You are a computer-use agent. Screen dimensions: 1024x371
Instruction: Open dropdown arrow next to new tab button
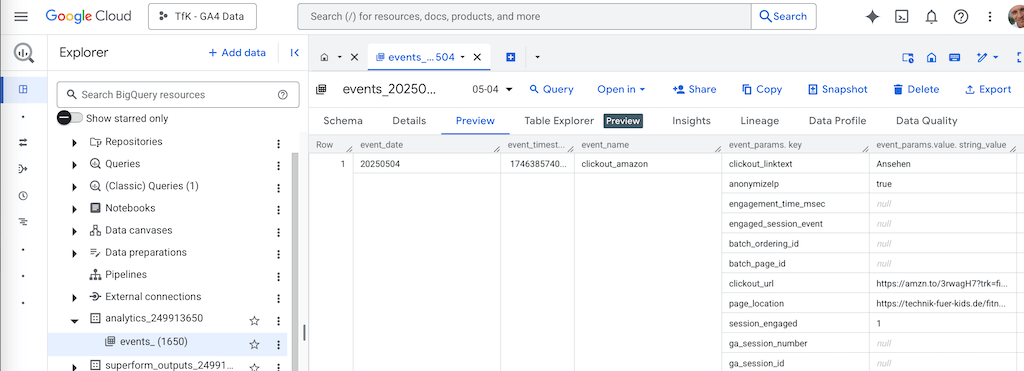537,57
